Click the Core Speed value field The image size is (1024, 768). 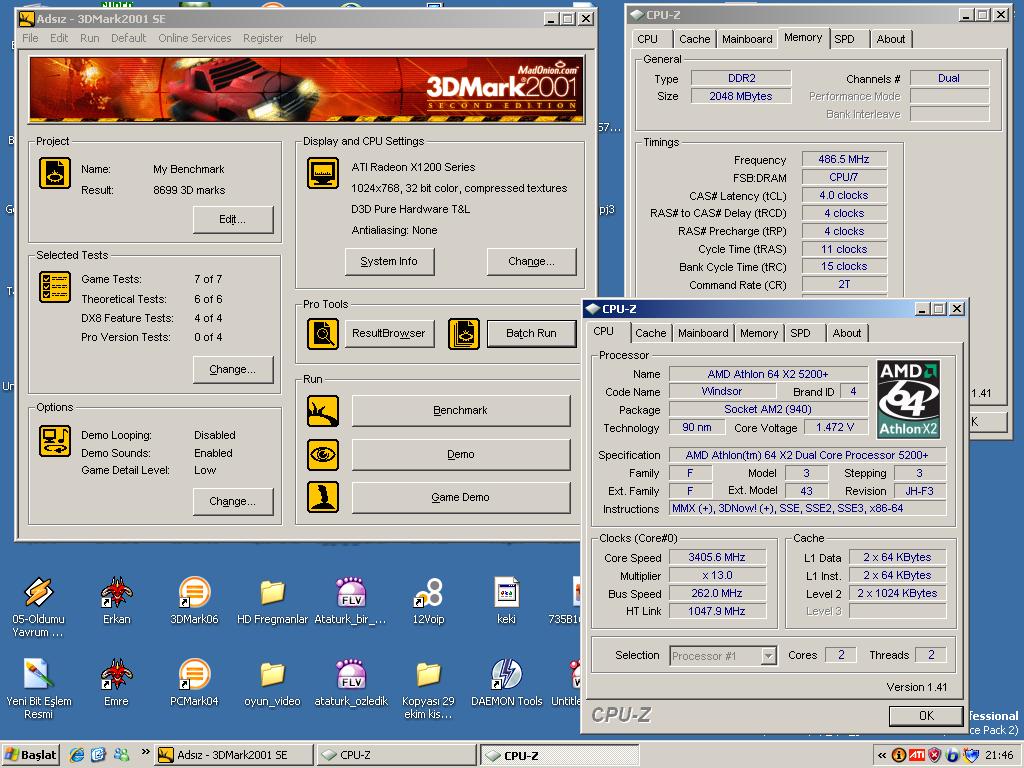pos(716,558)
